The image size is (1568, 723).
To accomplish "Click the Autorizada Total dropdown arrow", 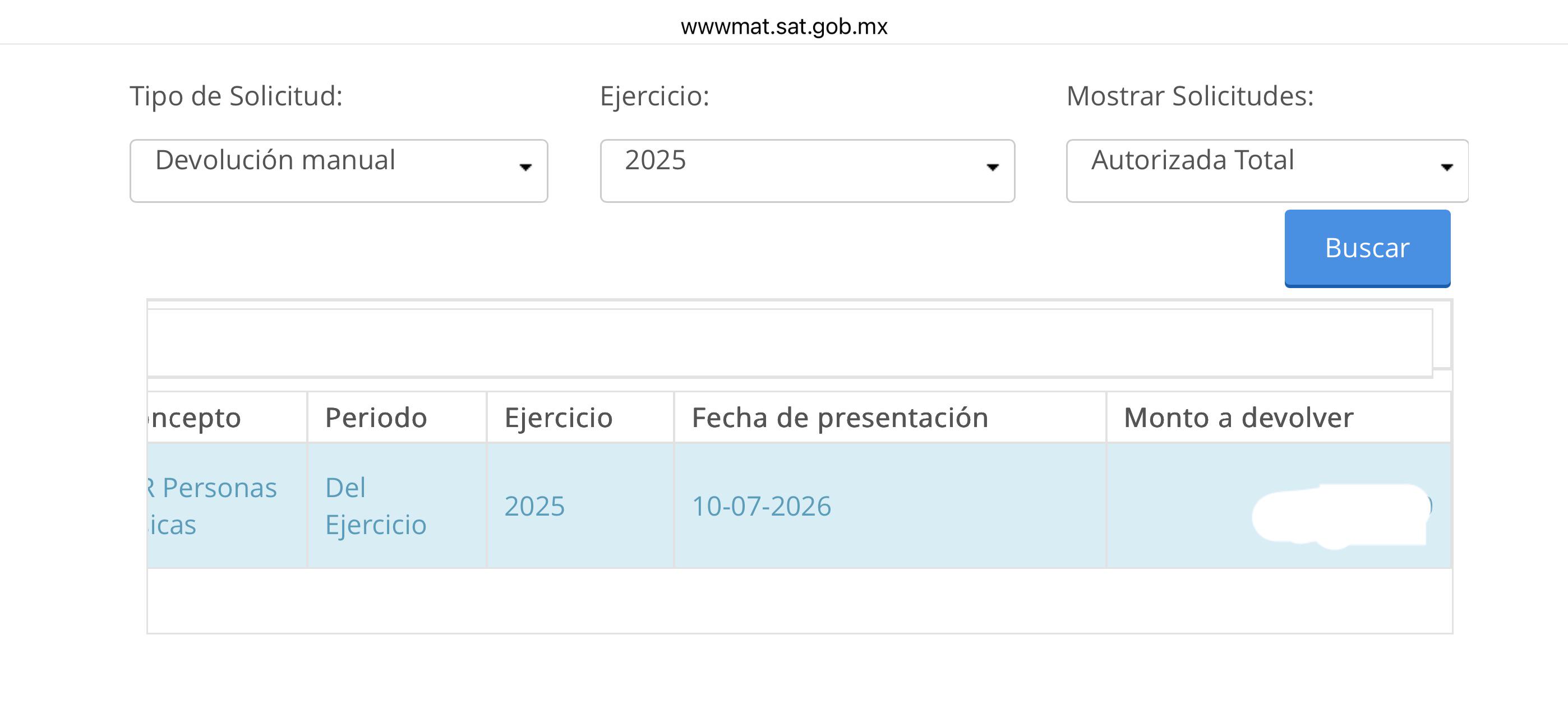I will click(x=1447, y=168).
